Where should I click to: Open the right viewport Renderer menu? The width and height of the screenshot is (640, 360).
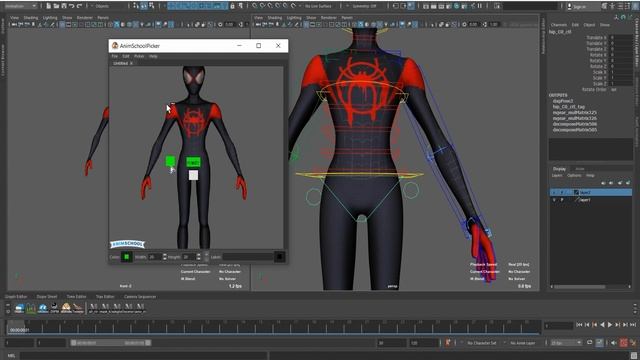tap(329, 18)
